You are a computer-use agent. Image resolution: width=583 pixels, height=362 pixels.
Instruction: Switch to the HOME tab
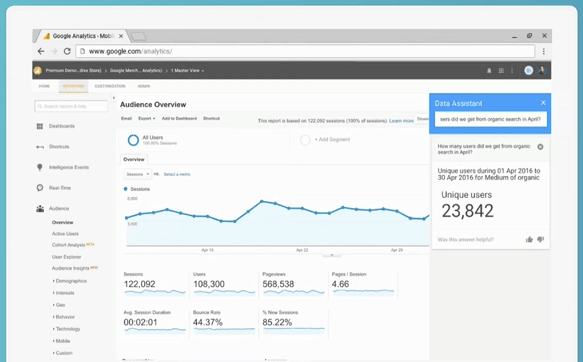tap(44, 86)
